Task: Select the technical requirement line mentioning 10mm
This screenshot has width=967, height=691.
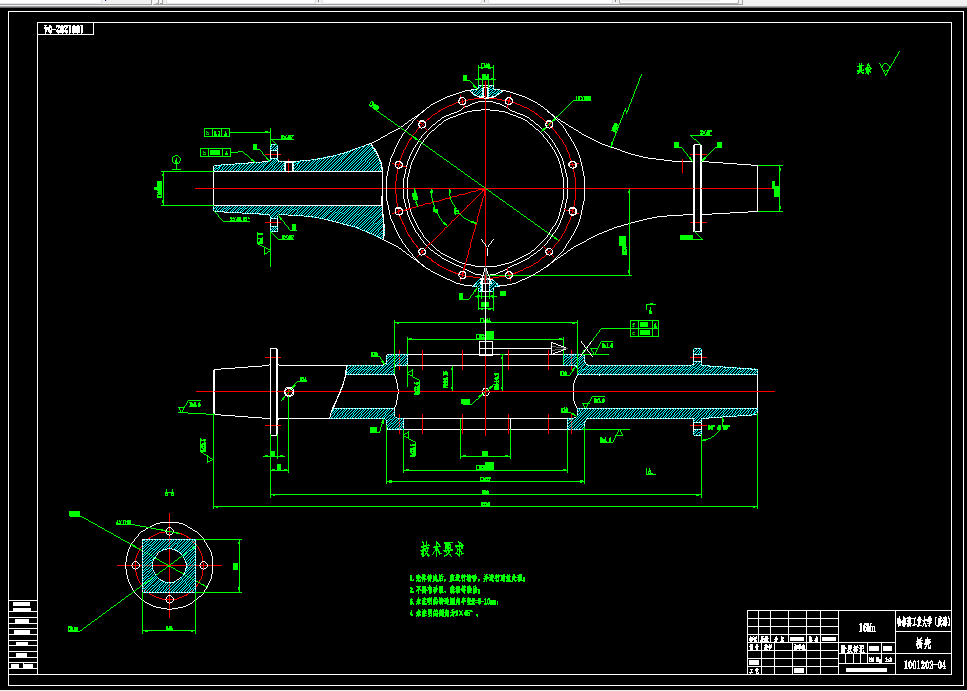Action: click(x=454, y=600)
